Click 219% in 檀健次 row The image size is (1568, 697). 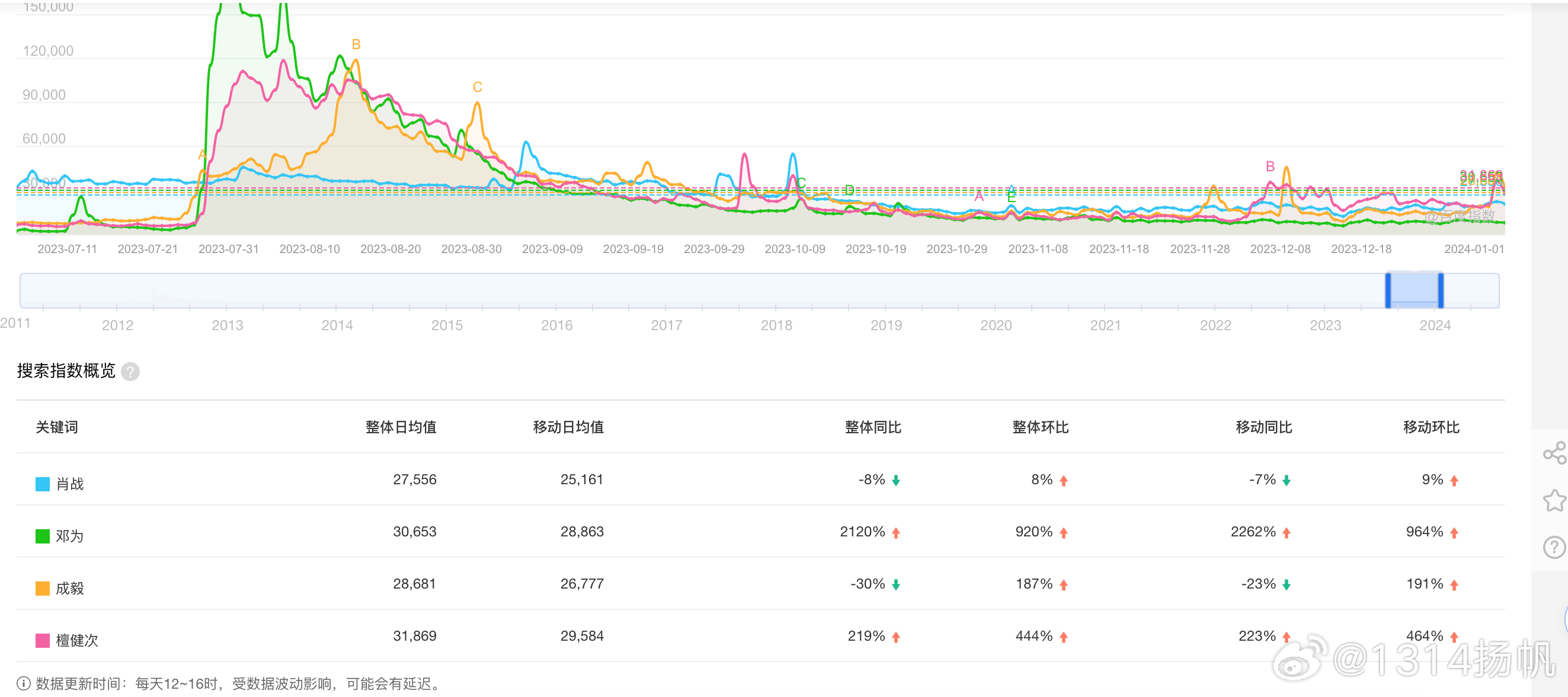[x=867, y=636]
